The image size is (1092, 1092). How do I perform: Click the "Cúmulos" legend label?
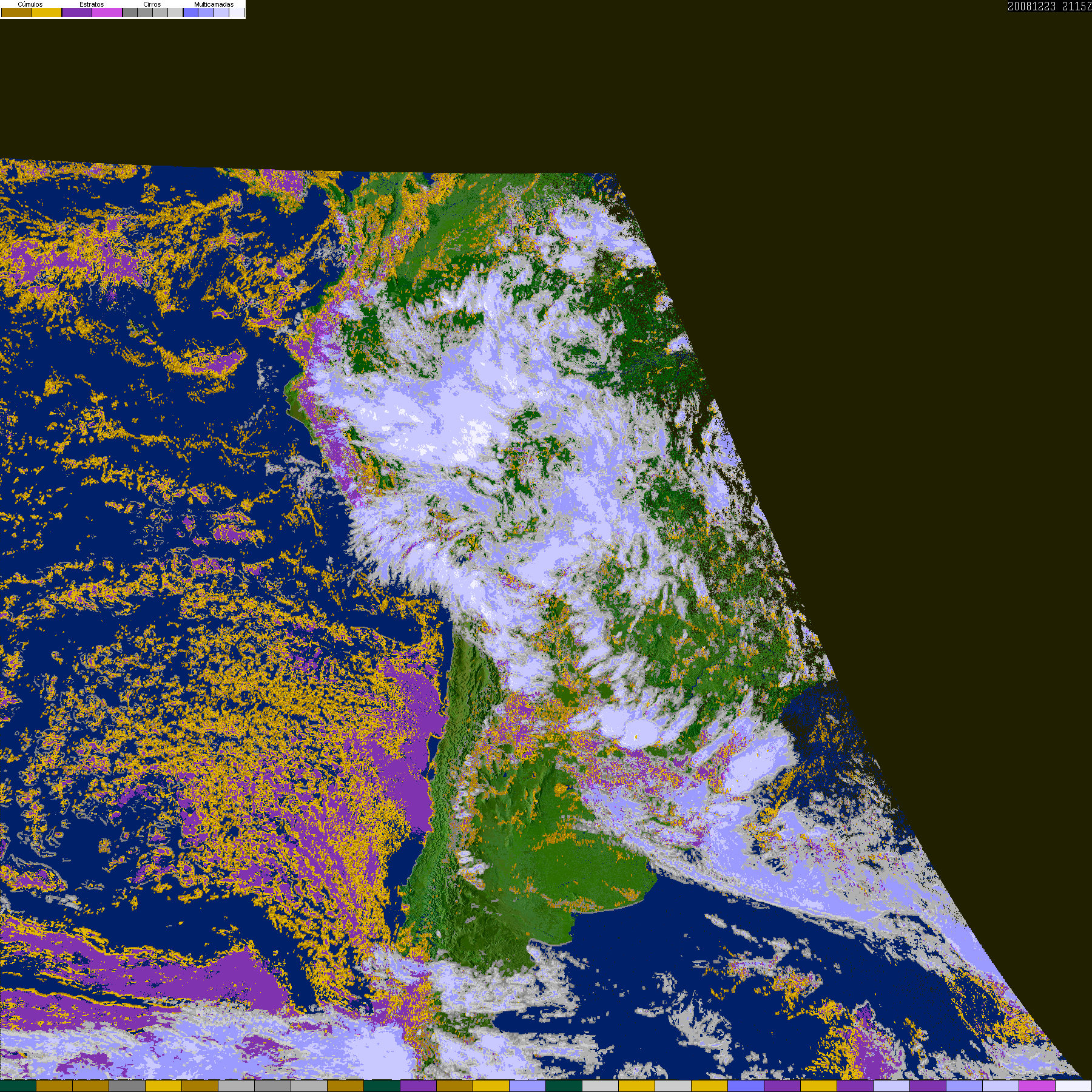click(x=30, y=4)
